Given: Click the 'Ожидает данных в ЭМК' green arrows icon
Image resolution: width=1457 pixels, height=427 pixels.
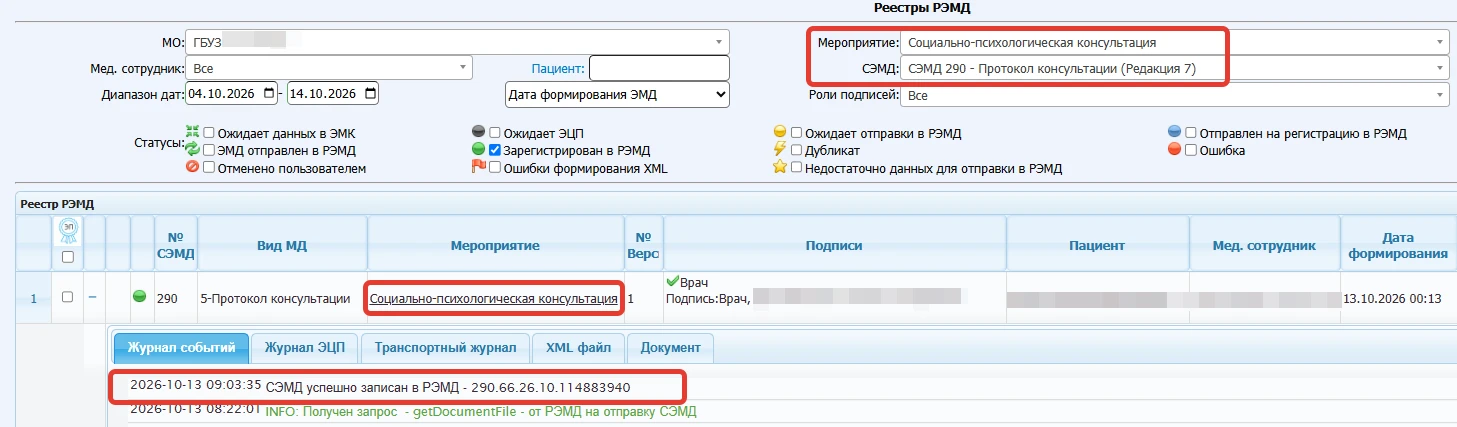Looking at the screenshot, I should 193,133.
